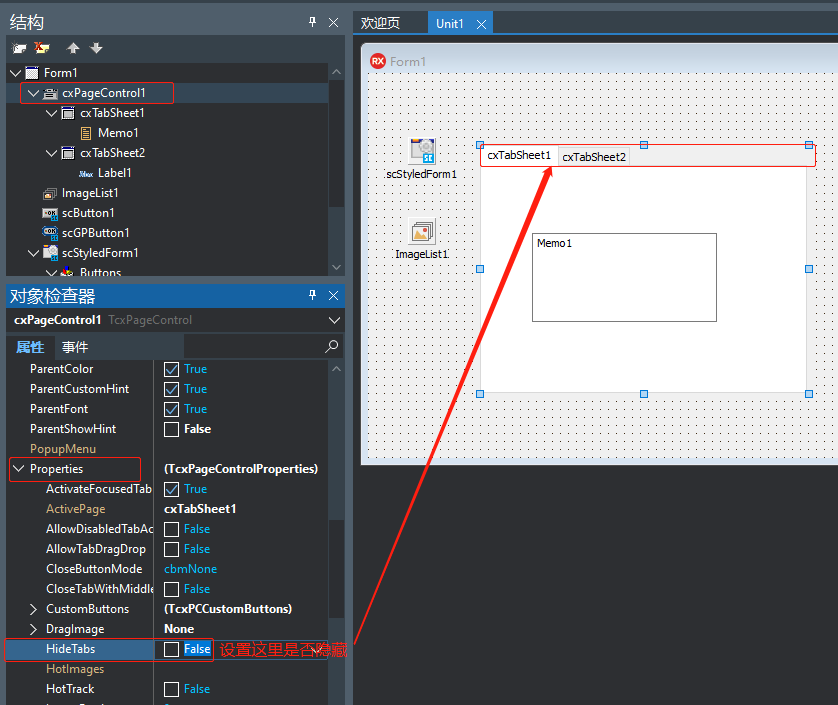Click the ActivePage value cxTabSheet1
The height and width of the screenshot is (705, 838).
200,509
